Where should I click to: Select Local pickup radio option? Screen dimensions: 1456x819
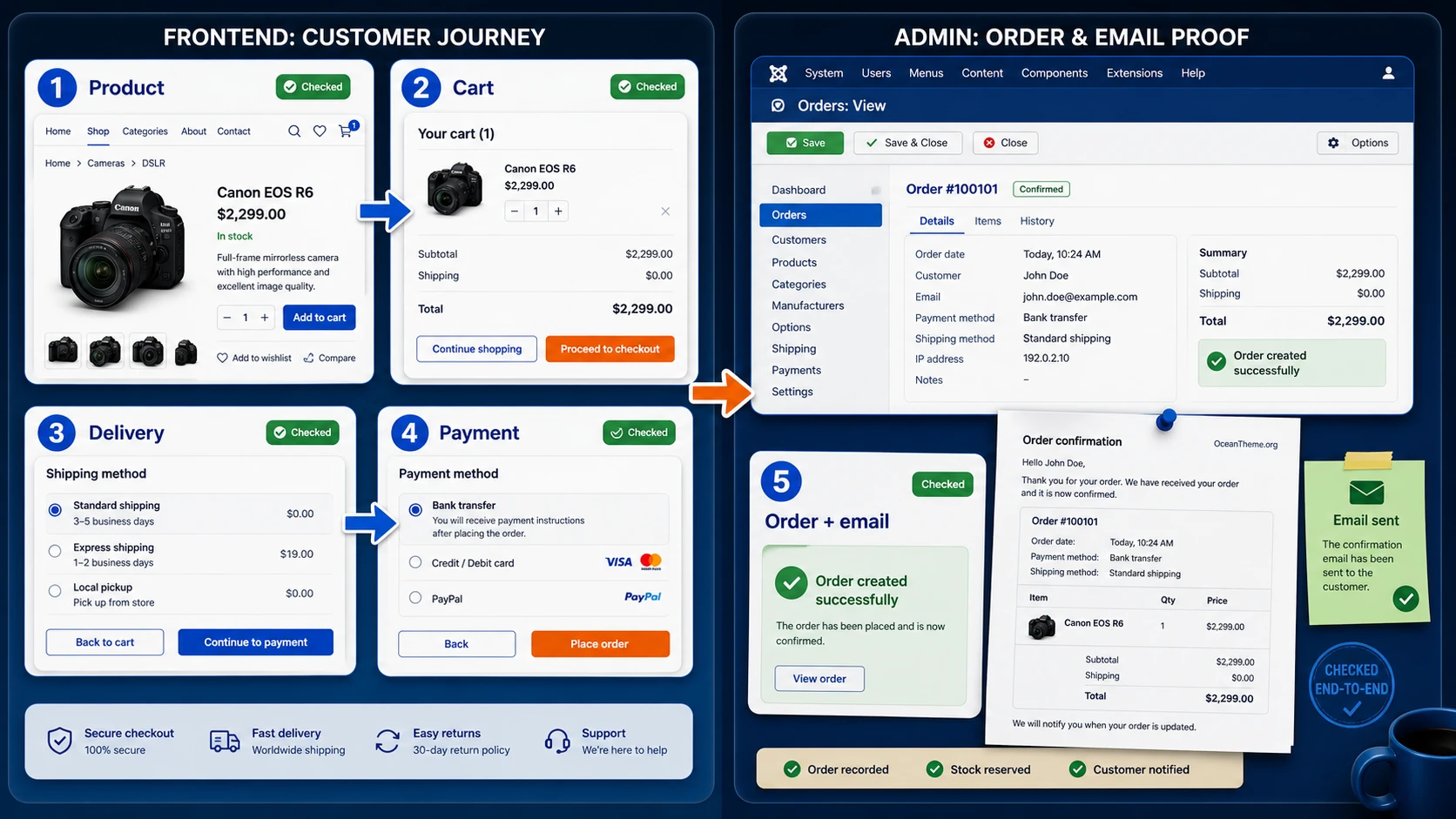coord(55,591)
